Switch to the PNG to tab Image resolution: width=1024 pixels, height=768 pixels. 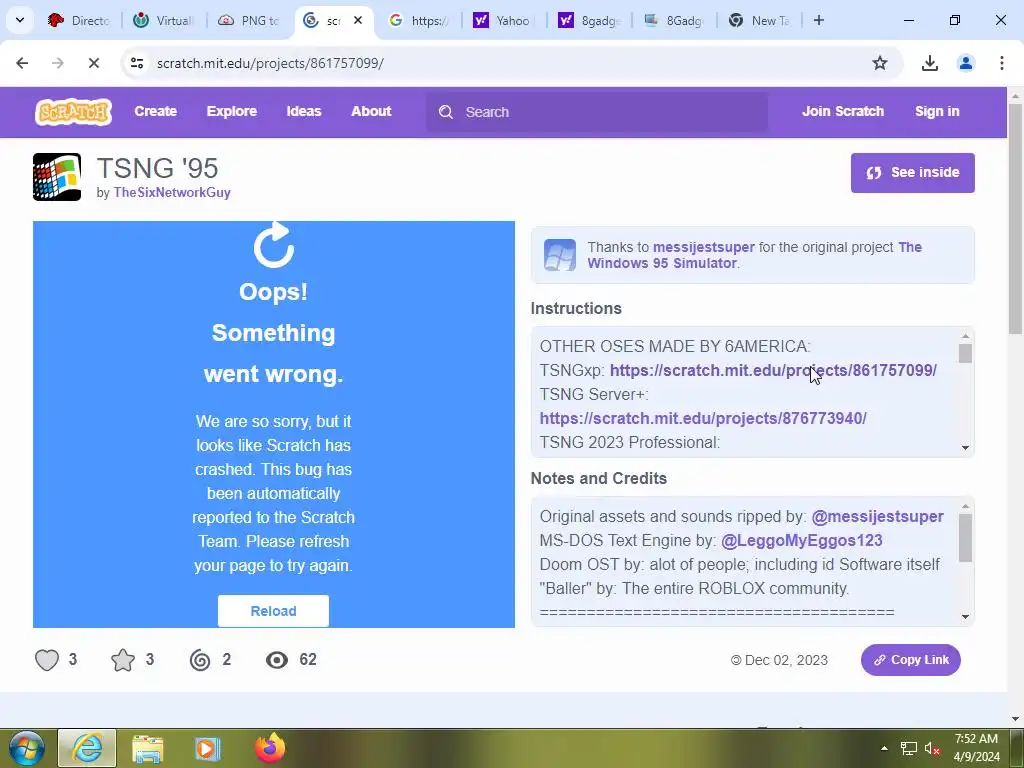tap(249, 20)
